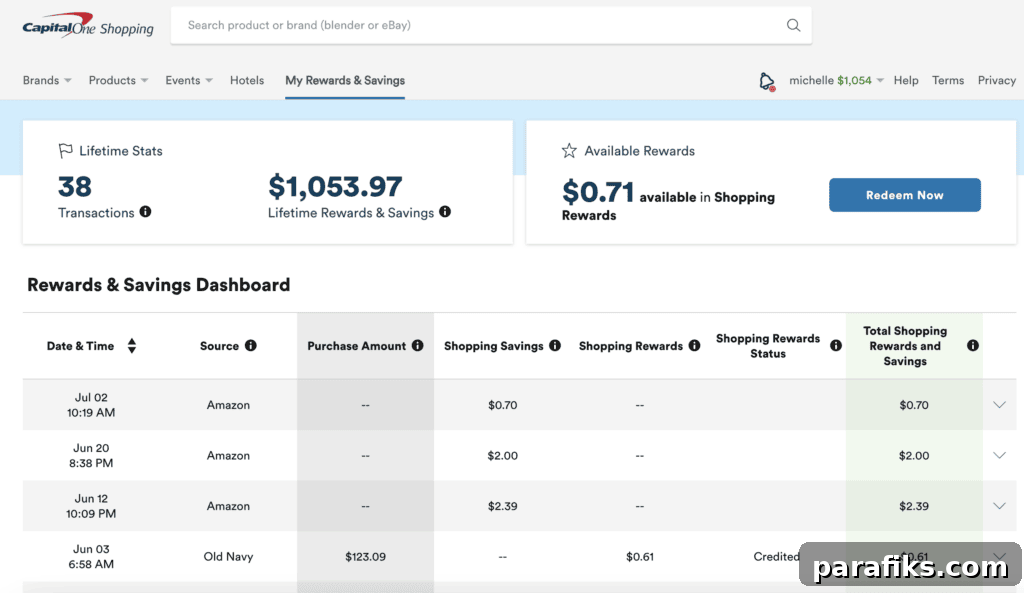The image size is (1024, 593).
Task: Open the Brands dropdown menu
Action: tap(47, 80)
